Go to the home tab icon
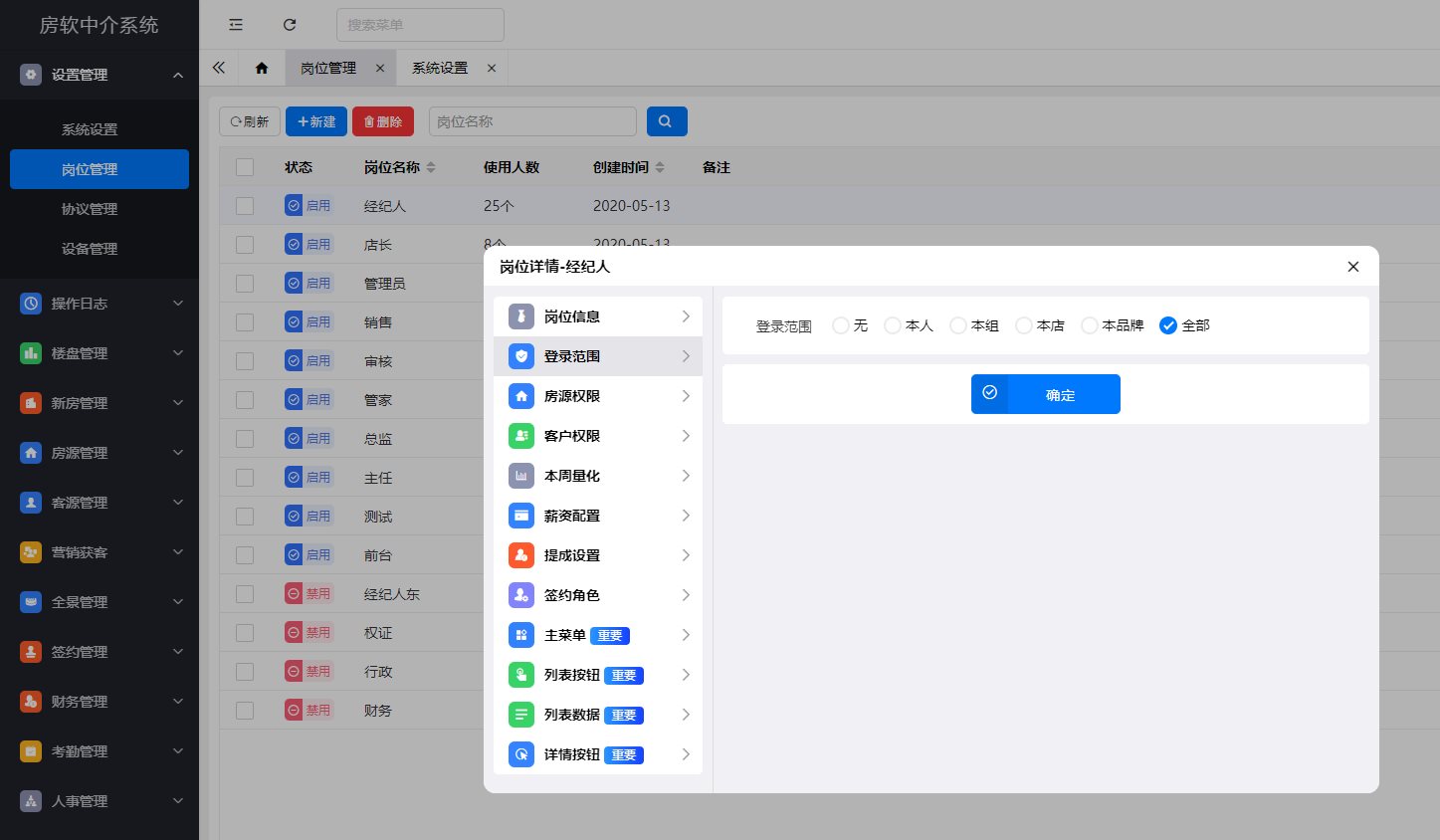This screenshot has width=1440, height=840. [x=262, y=68]
